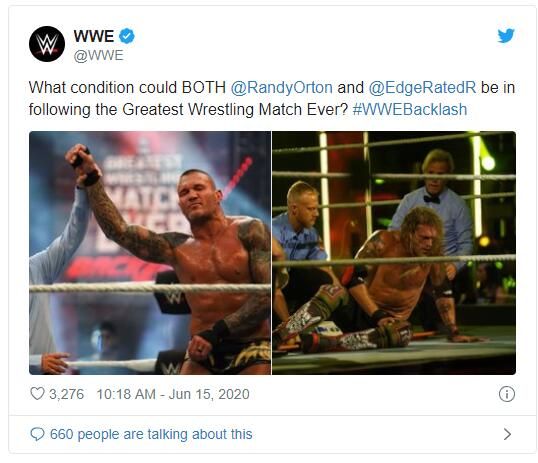View the right photo with referees
538x463 pixels.
[394, 253]
